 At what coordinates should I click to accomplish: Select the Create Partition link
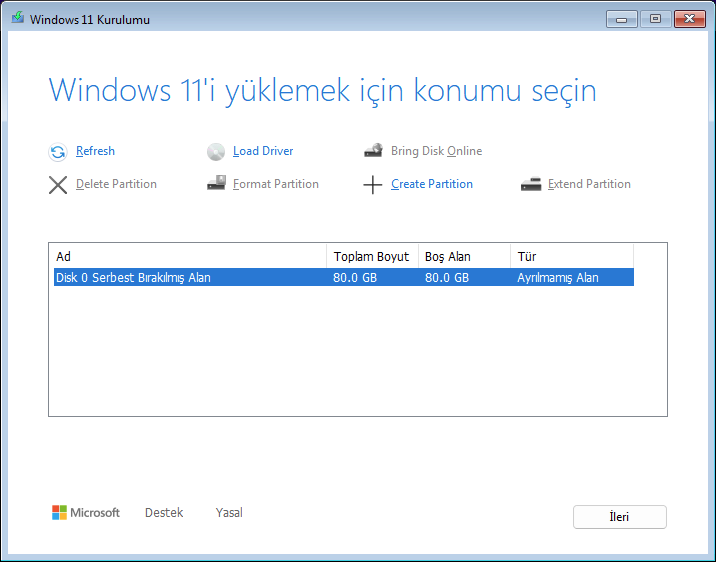coord(432,184)
